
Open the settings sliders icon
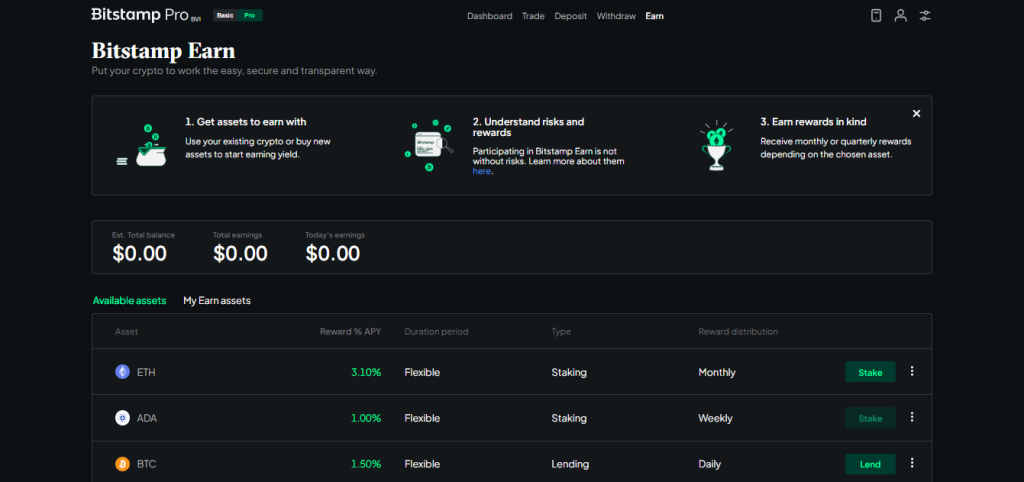pyautogui.click(x=925, y=16)
